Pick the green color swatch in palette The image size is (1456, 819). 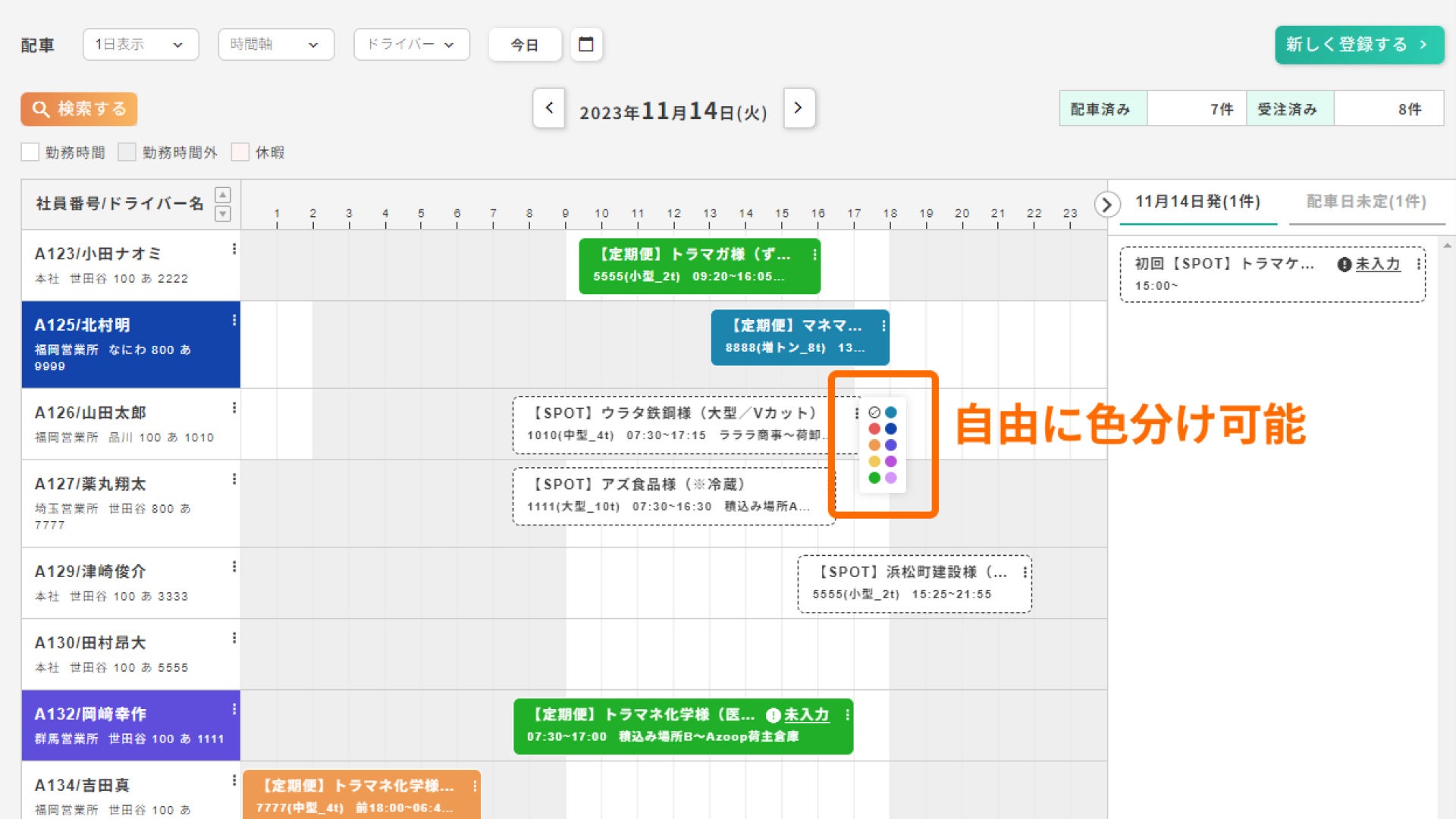tap(874, 478)
